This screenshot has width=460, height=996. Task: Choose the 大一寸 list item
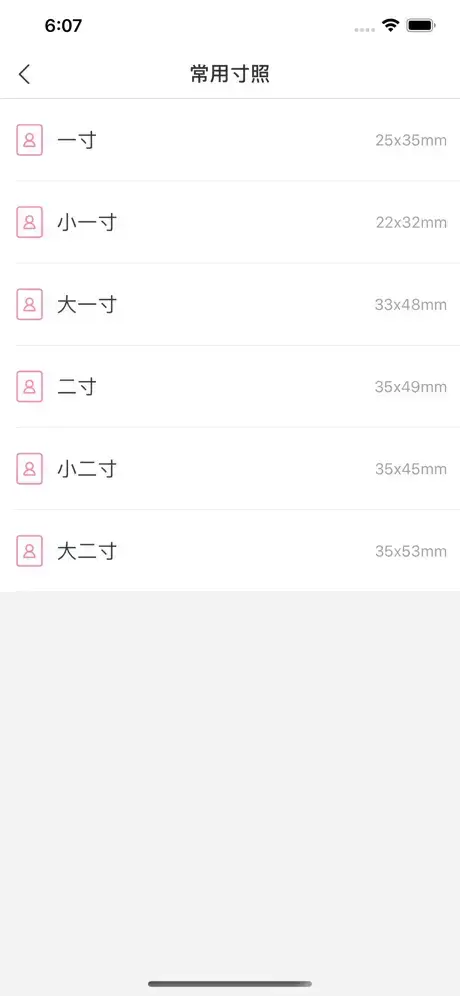coord(230,304)
